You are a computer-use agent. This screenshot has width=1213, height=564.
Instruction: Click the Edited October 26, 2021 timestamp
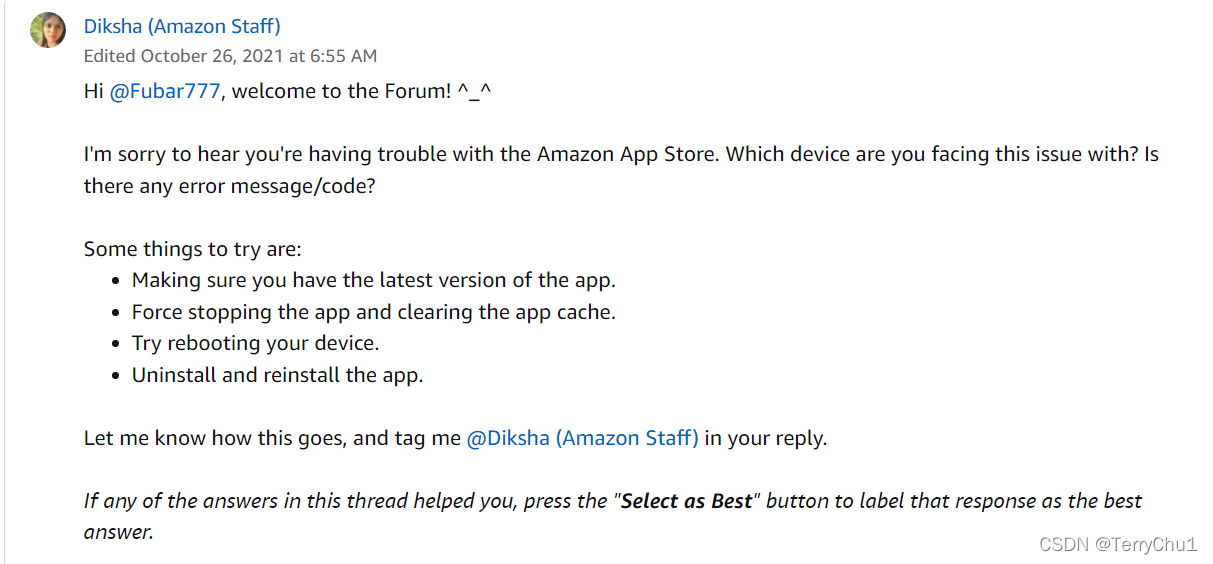(x=230, y=56)
